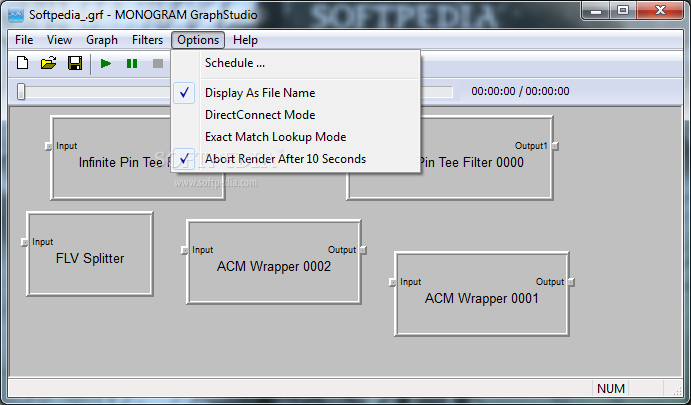
Task: Close the open Options menu
Action: (198, 40)
